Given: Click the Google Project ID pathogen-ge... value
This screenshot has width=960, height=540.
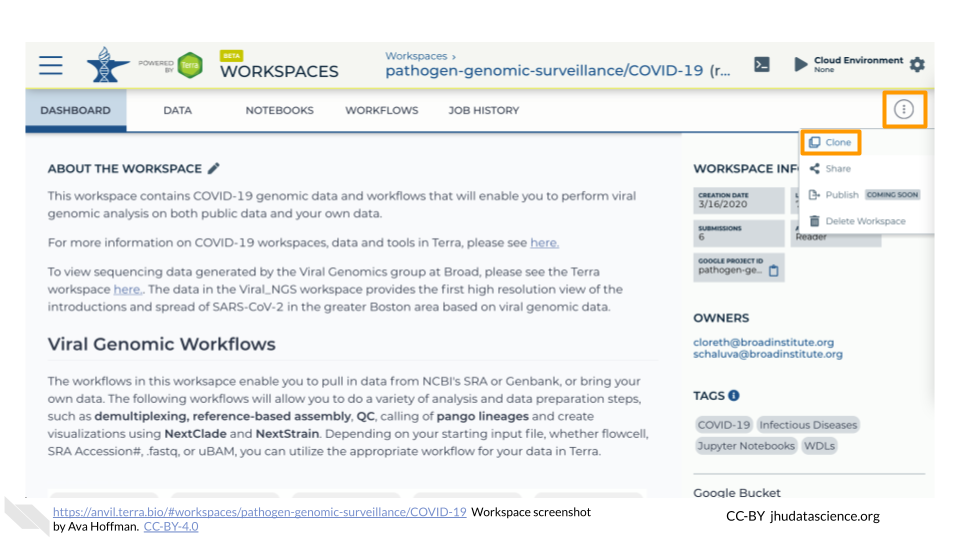Looking at the screenshot, I should [x=730, y=270].
